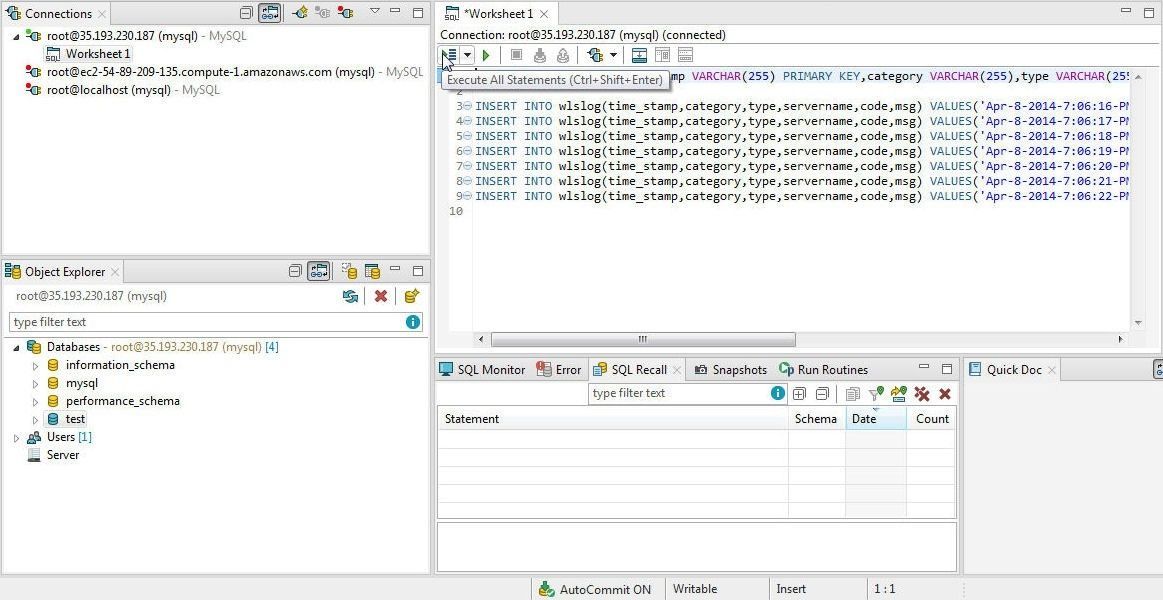Click Execute All Statements icon
Image resolution: width=1163 pixels, height=600 pixels.
coord(449,55)
